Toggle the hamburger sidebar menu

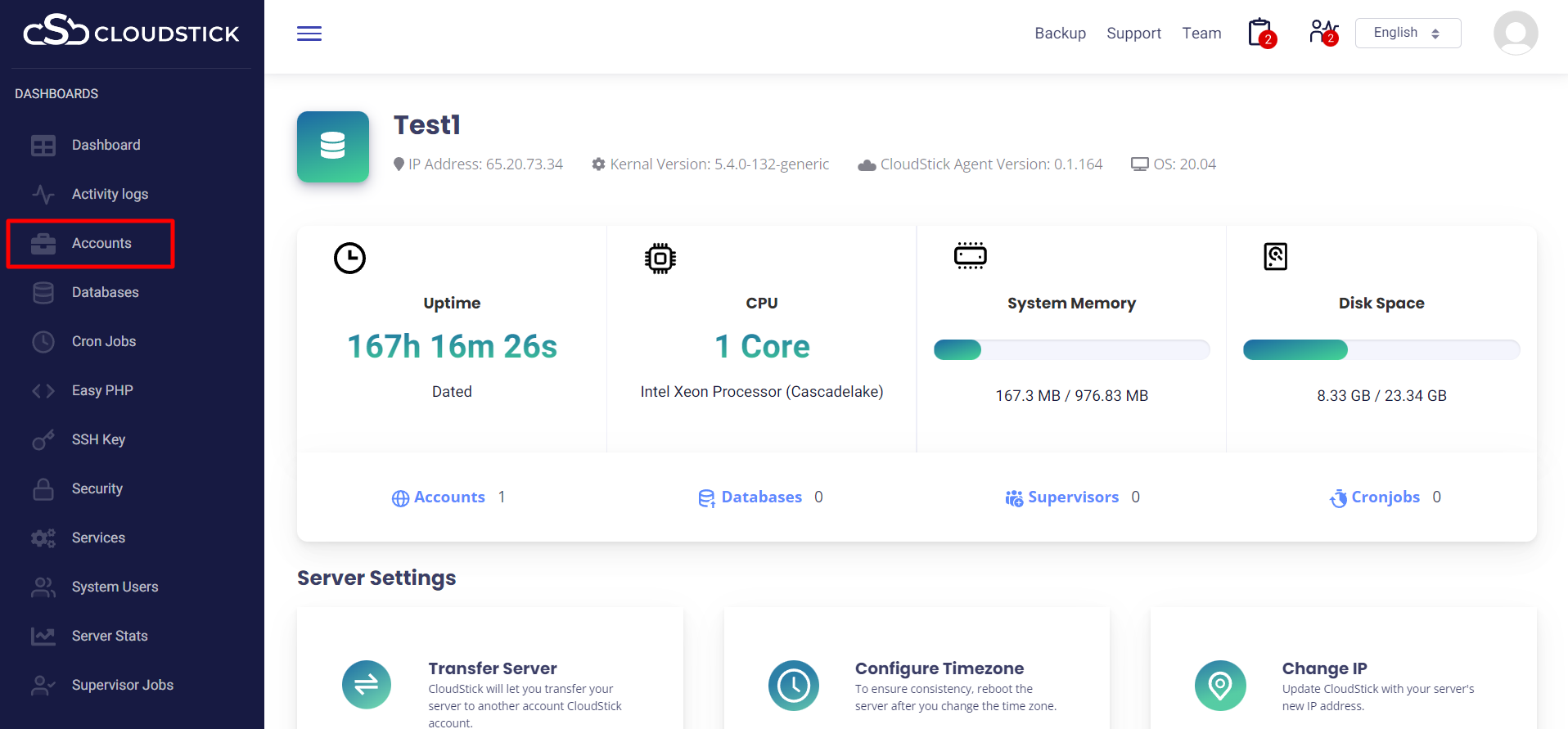pyautogui.click(x=309, y=34)
